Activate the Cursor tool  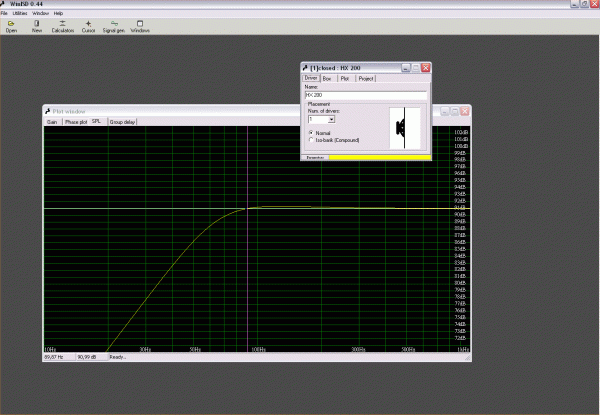click(x=88, y=25)
